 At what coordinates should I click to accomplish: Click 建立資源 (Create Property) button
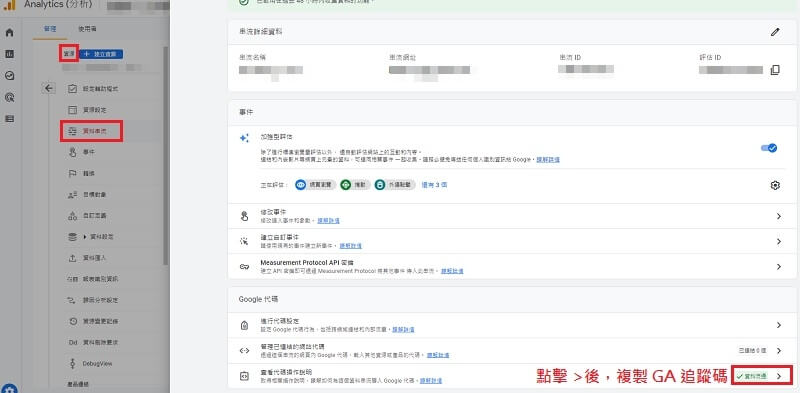click(x=102, y=54)
